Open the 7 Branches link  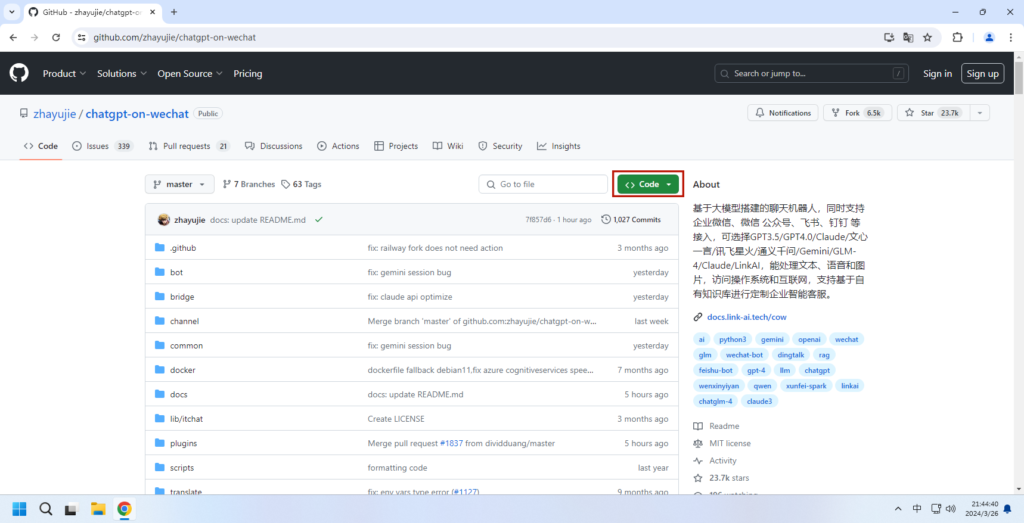(x=249, y=184)
